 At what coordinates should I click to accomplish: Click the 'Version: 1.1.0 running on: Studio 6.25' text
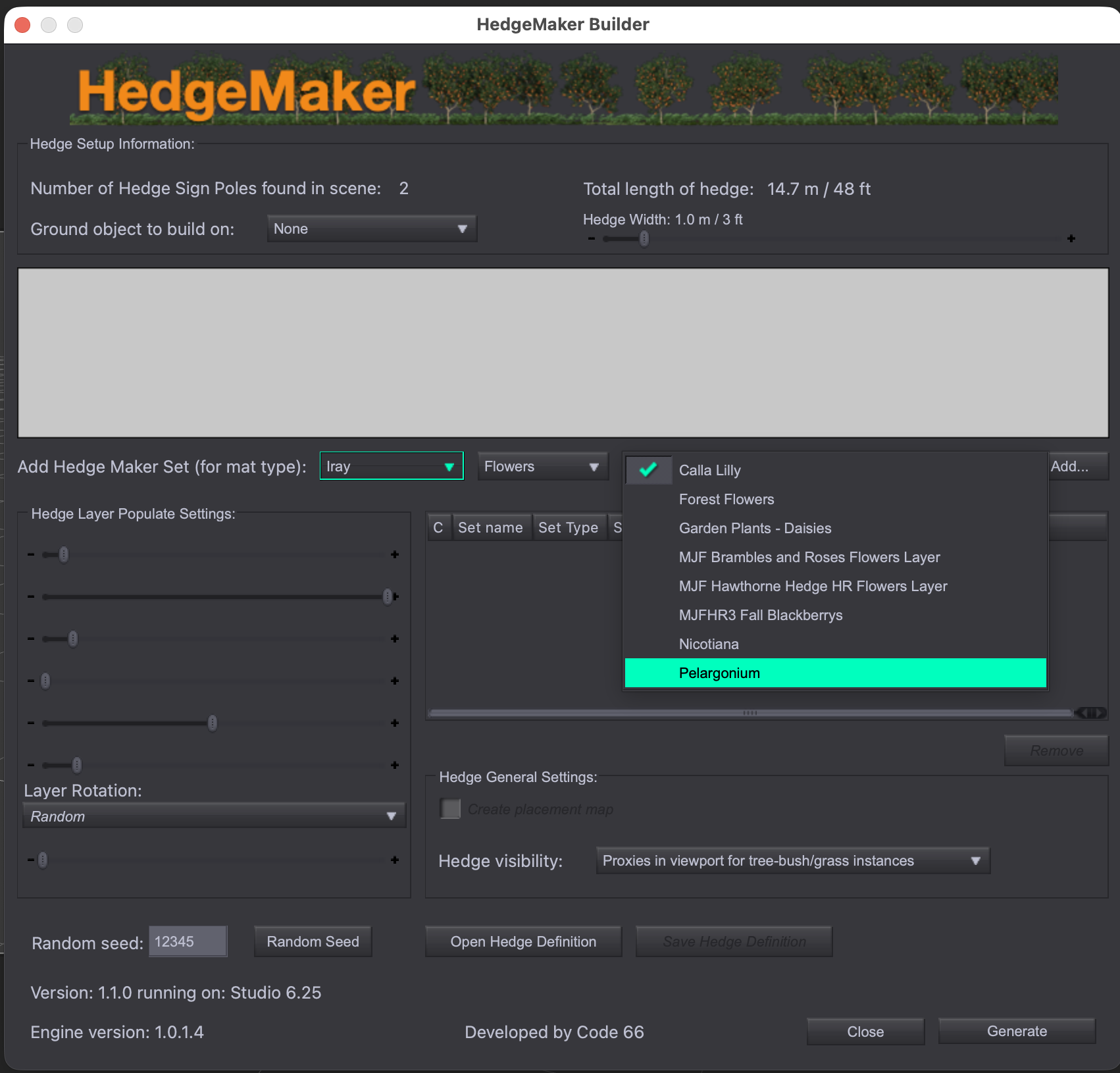click(x=176, y=993)
